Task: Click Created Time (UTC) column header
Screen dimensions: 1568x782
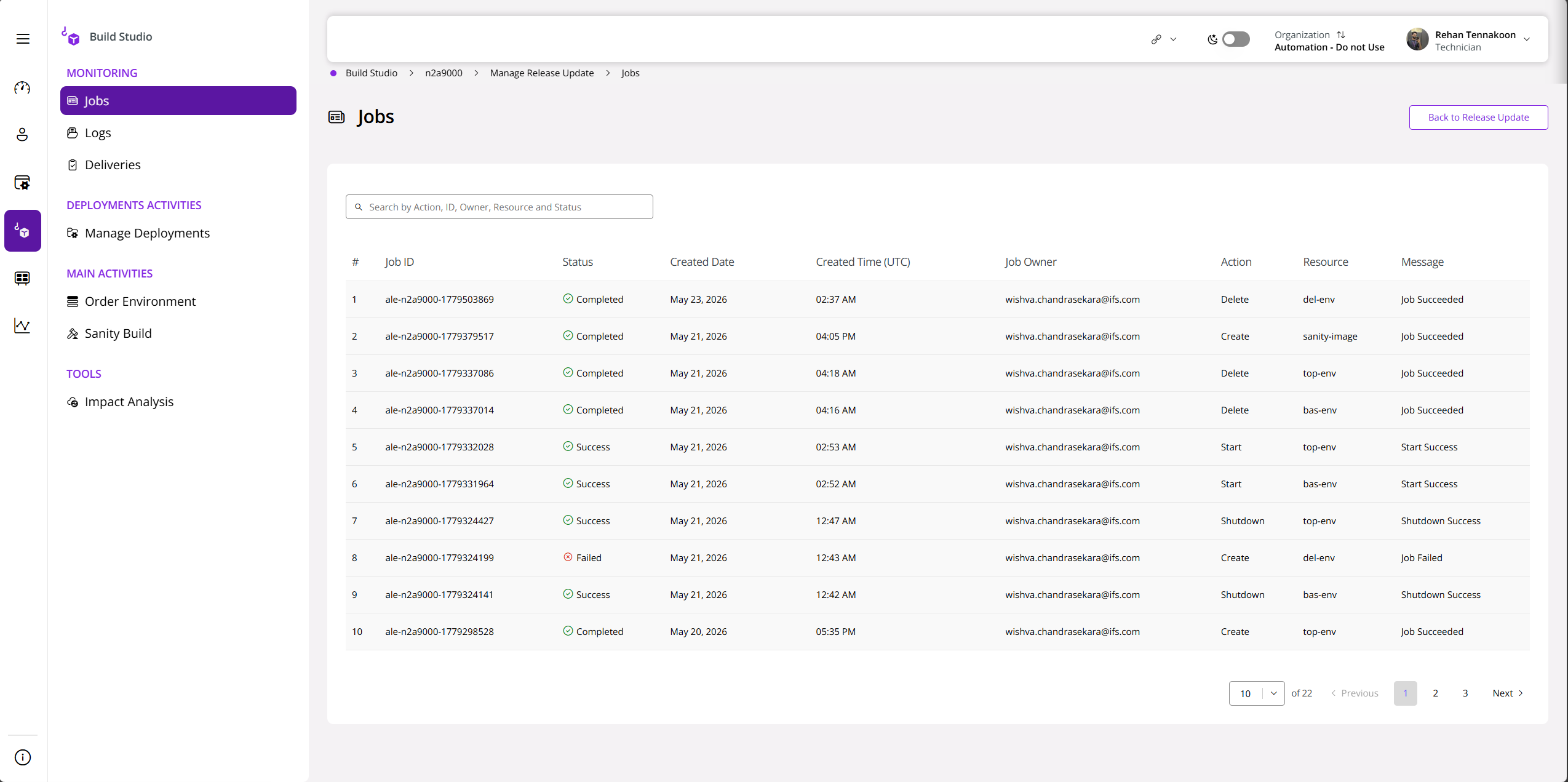Action: [863, 262]
